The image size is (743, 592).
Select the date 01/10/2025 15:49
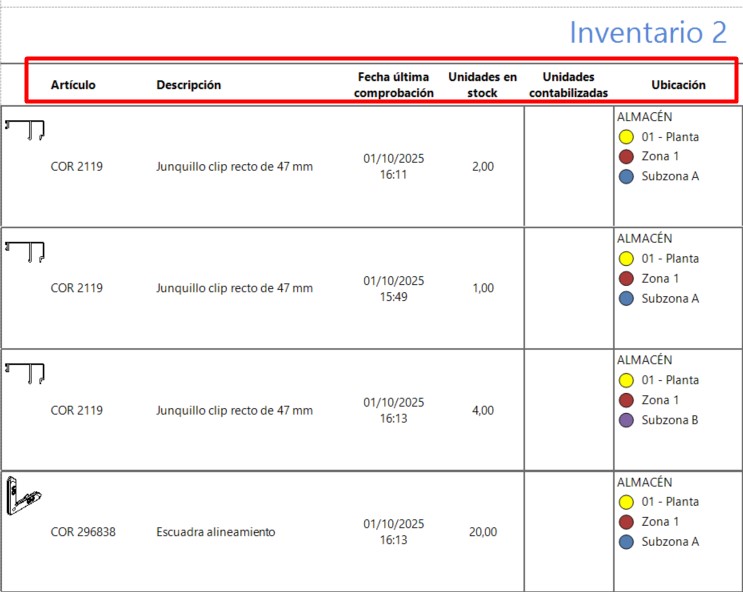click(393, 288)
